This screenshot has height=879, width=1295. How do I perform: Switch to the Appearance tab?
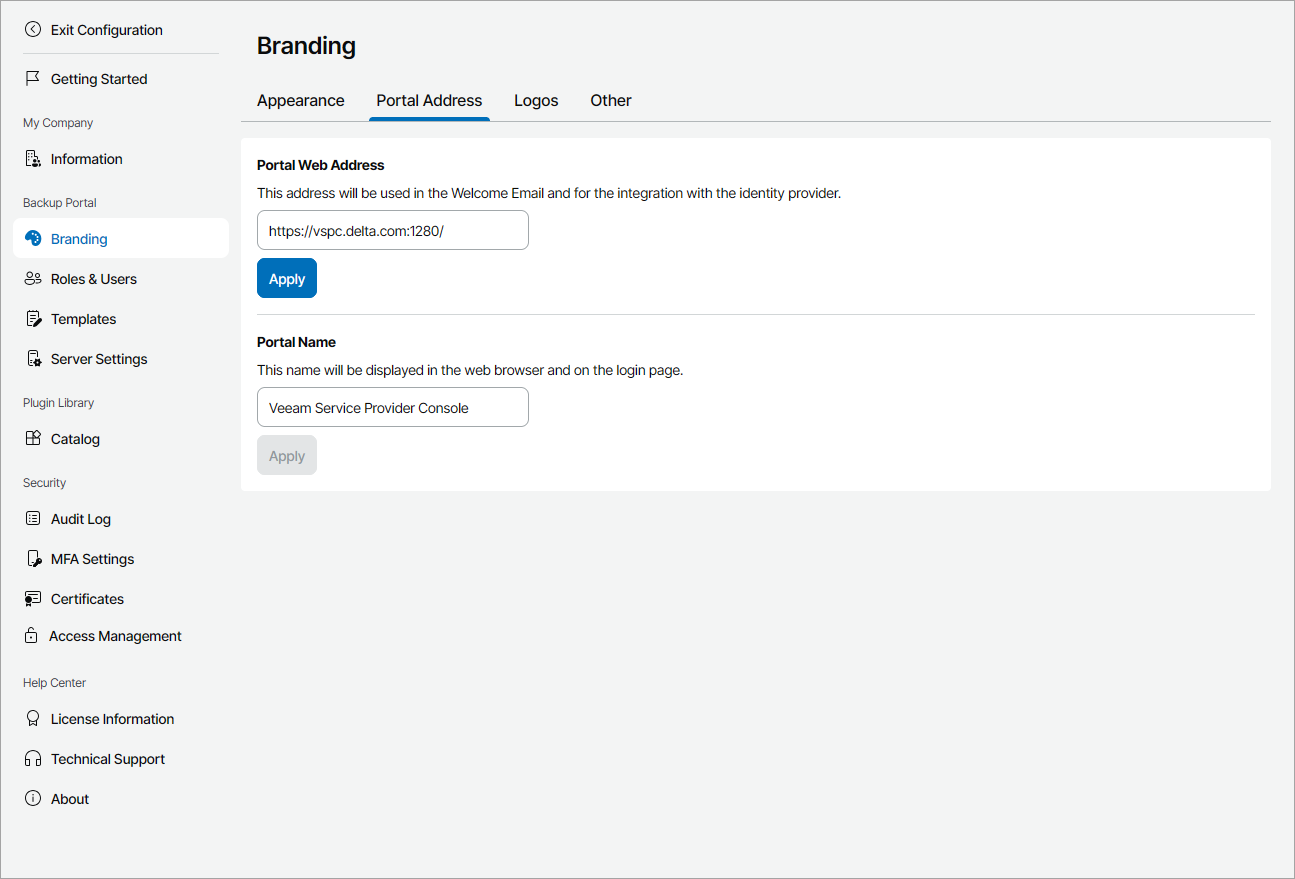pos(301,101)
